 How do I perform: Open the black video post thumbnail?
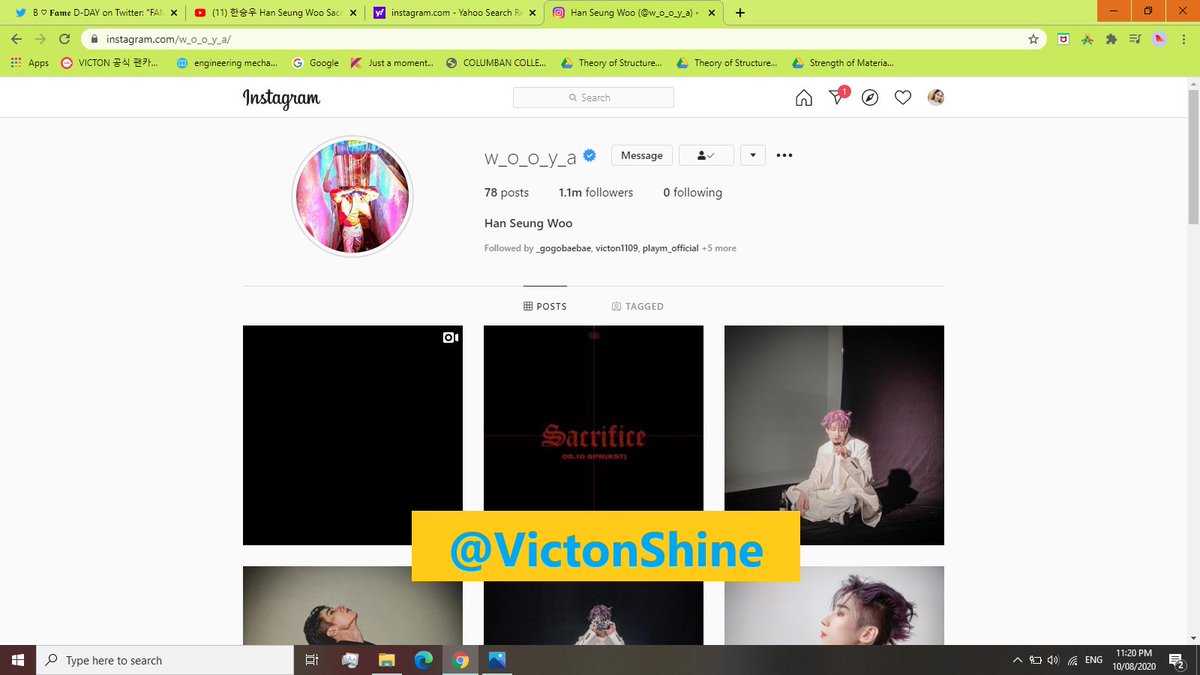pos(353,435)
